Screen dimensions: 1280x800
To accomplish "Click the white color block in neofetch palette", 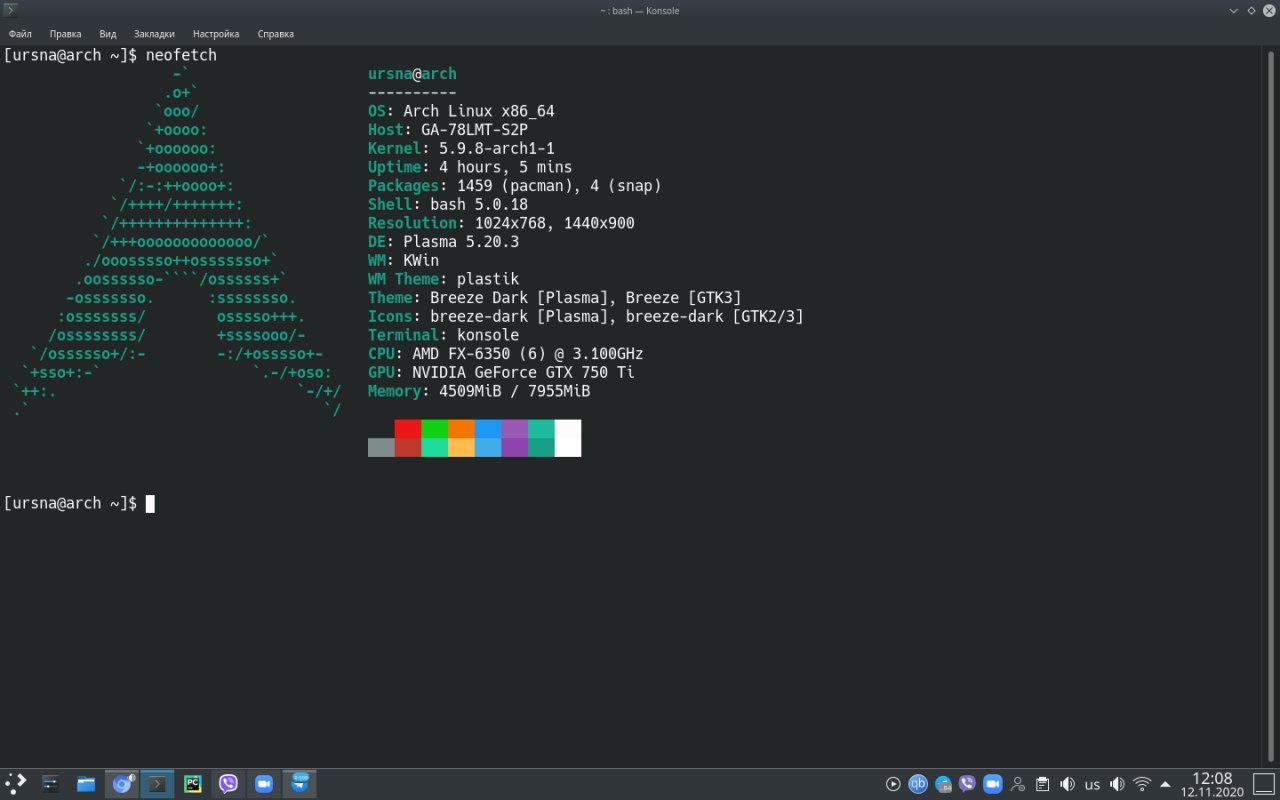I will (x=568, y=438).
